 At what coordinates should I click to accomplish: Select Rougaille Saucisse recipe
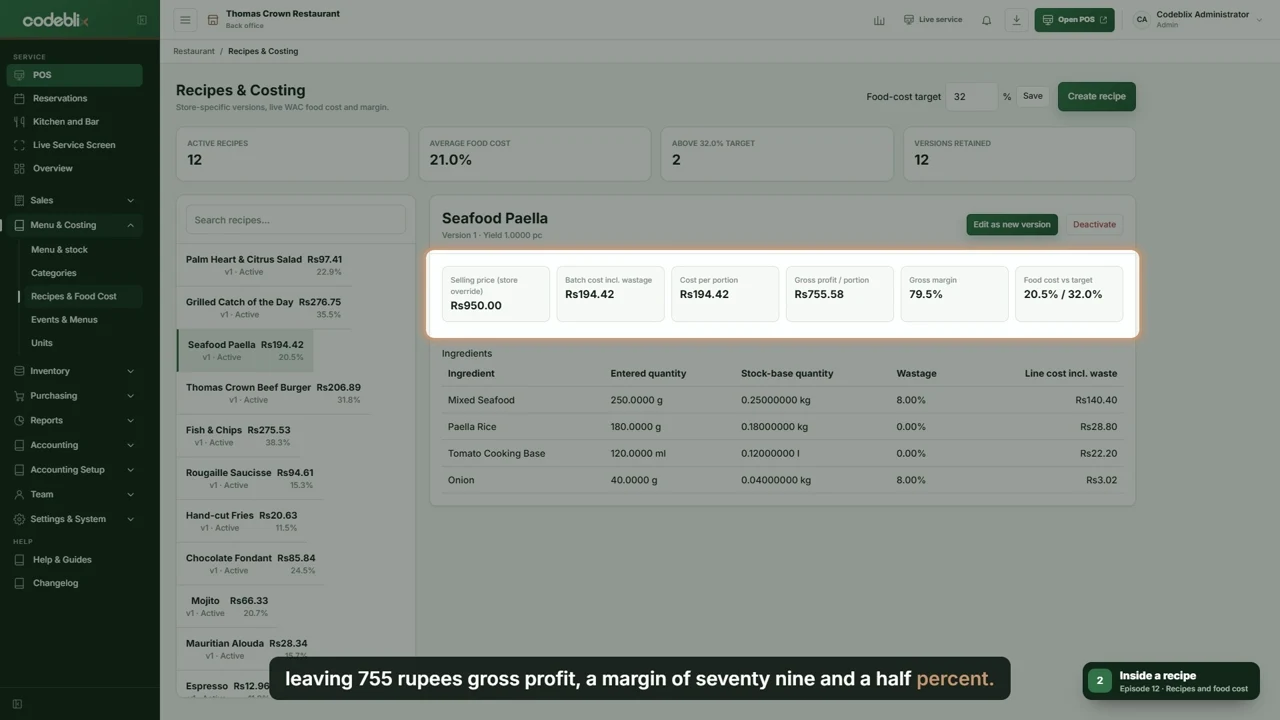250,478
